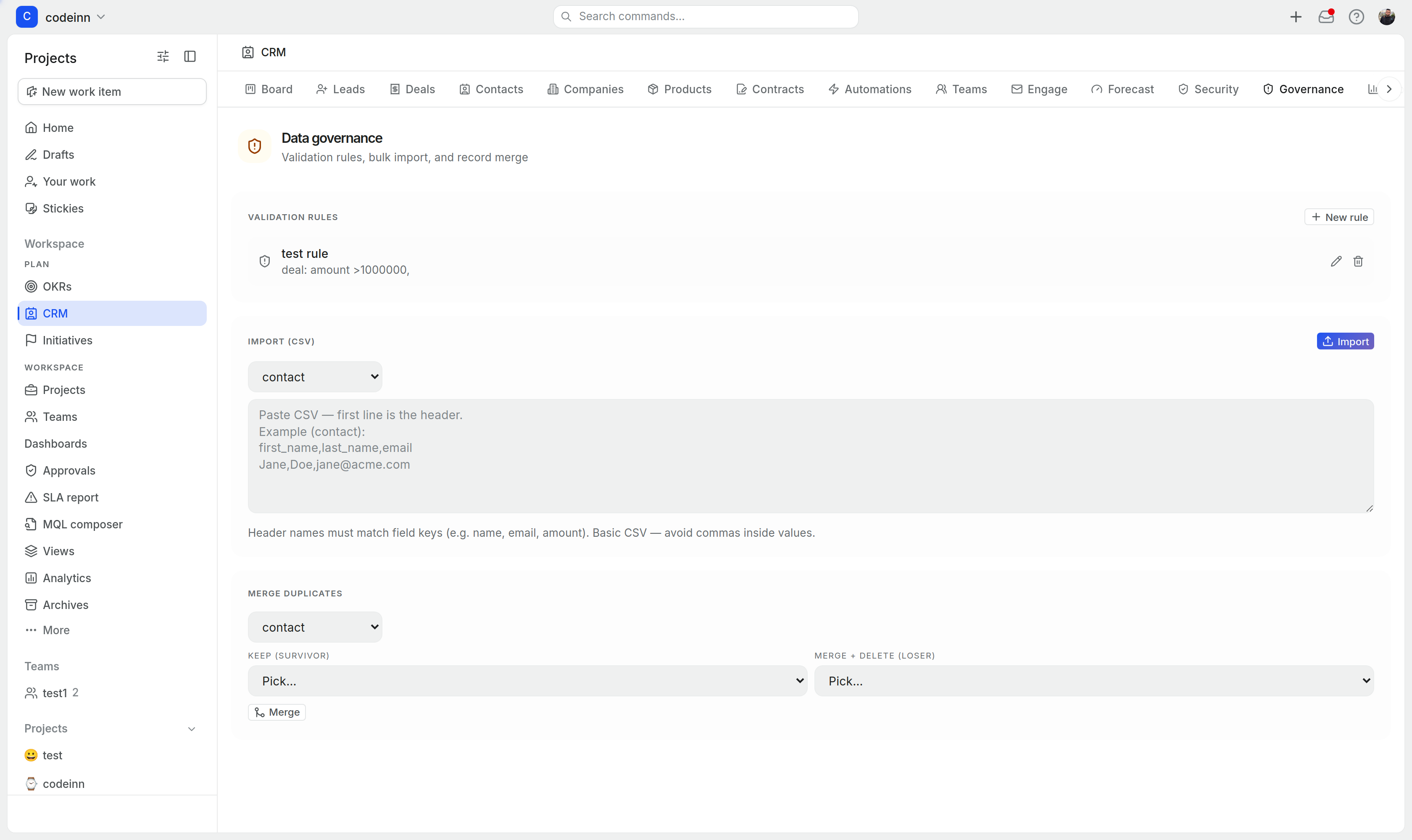This screenshot has width=1412, height=840.
Task: Select CRM in sidebar
Action: click(x=112, y=314)
